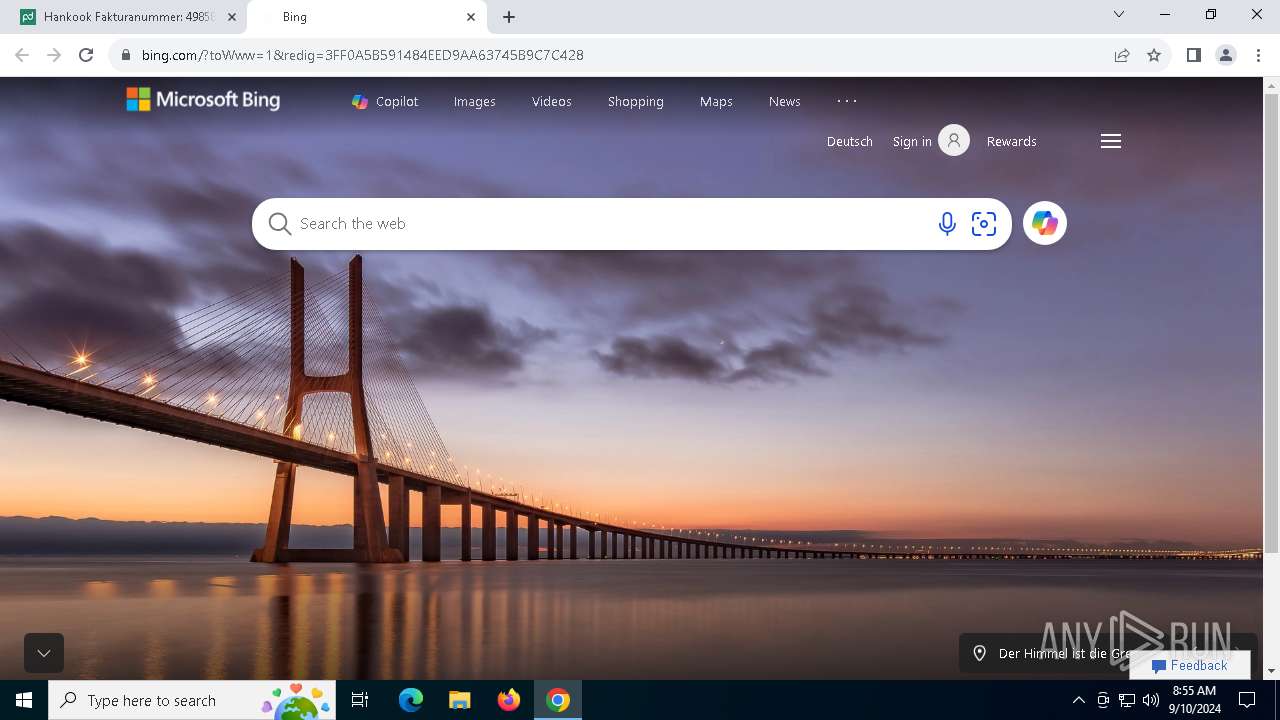1280x720 pixels.
Task: Open the Bing hamburger settings menu
Action: pyautogui.click(x=1111, y=141)
